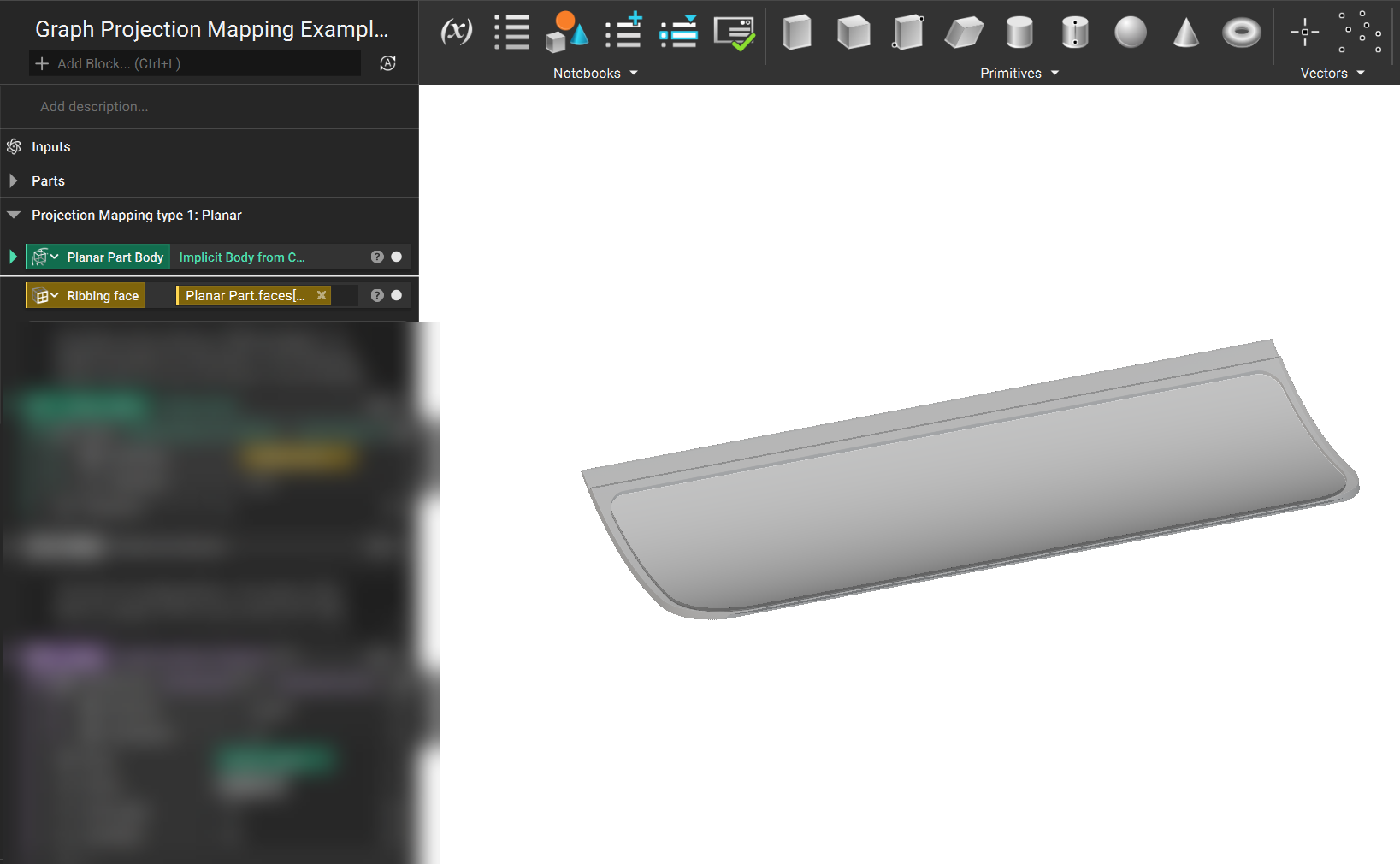Click the point vector crosshair icon
The height and width of the screenshot is (864, 1400).
click(1304, 33)
